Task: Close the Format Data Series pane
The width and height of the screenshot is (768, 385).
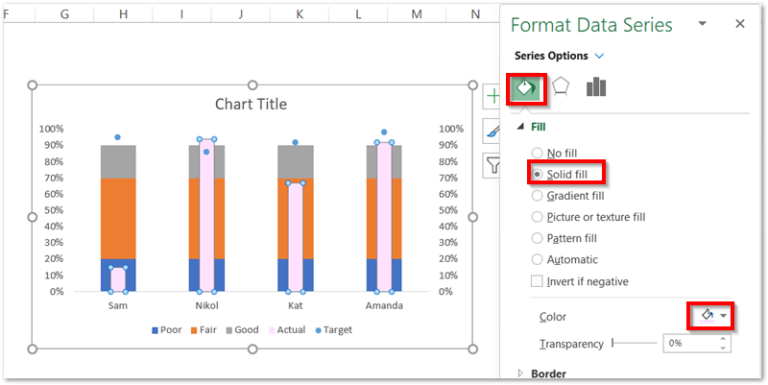Action: [x=740, y=24]
